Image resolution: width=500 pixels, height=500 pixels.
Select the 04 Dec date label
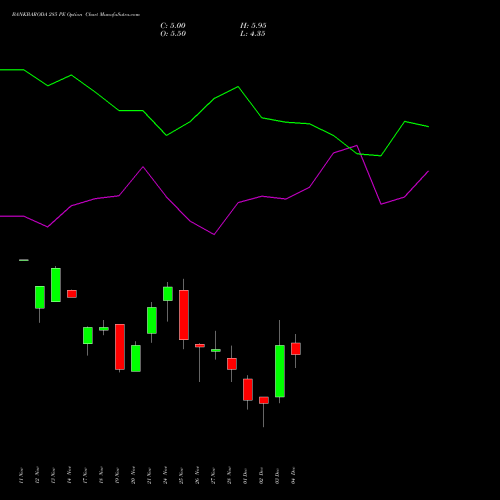click(294, 475)
